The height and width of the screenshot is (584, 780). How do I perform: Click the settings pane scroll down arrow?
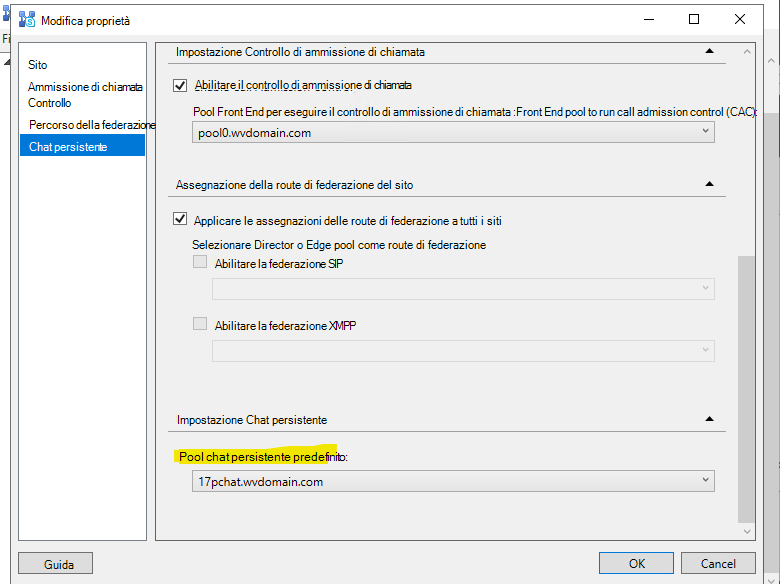[x=747, y=531]
